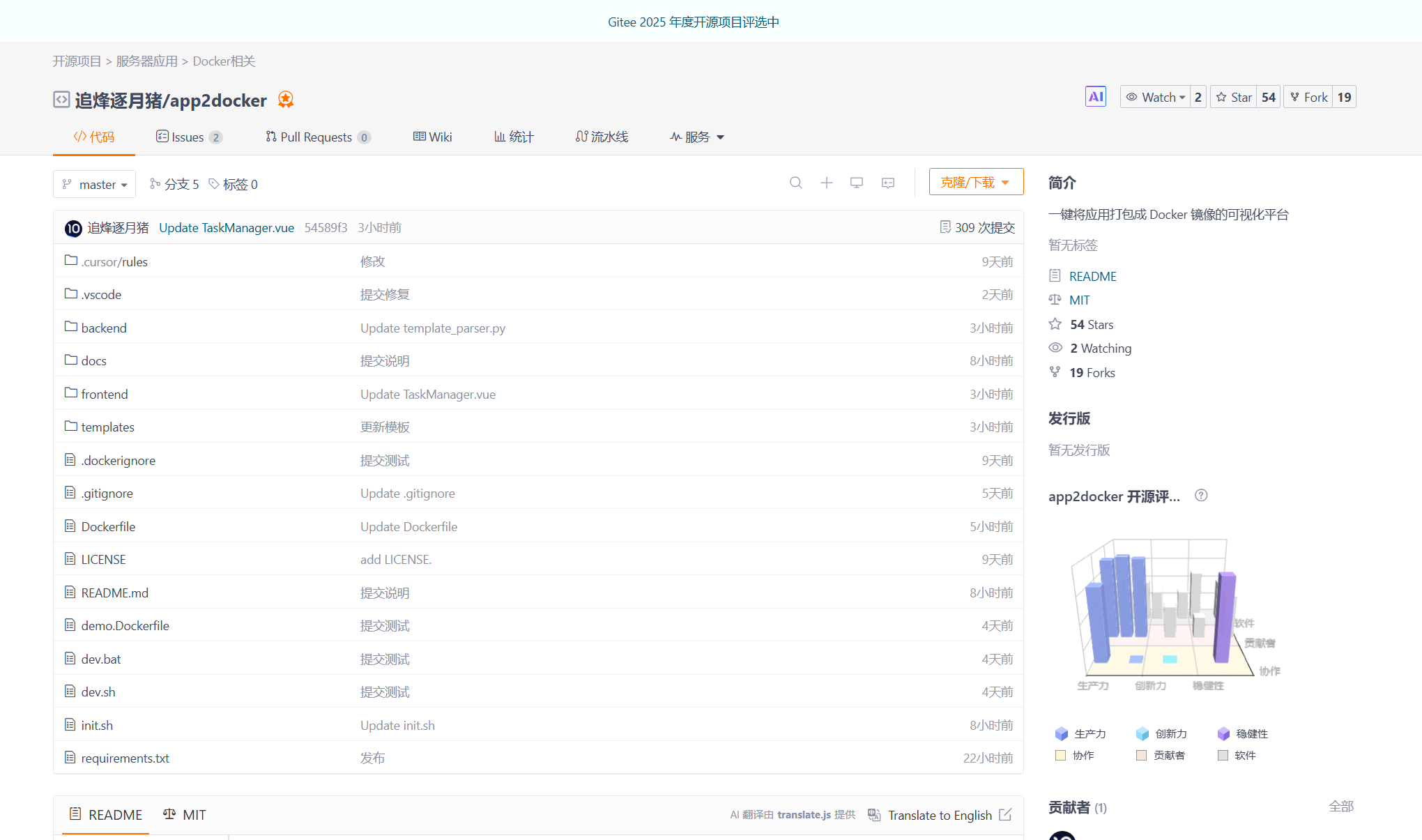The image size is (1422, 840).
Task: Click the blue 生产力 legend swatch
Action: (x=1061, y=733)
